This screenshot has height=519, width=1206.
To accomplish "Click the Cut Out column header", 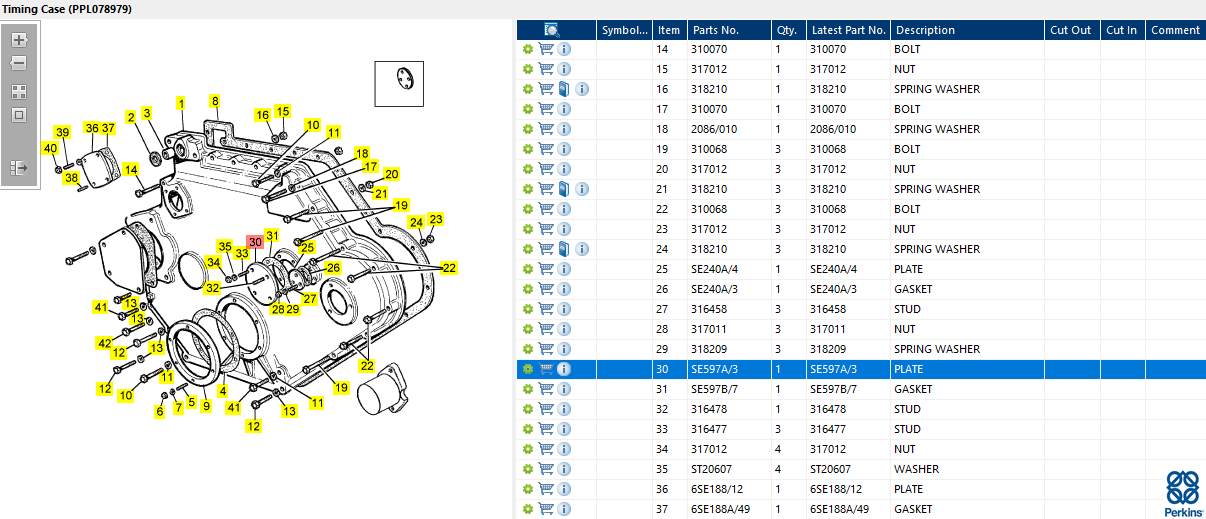I will pyautogui.click(x=1070, y=30).
